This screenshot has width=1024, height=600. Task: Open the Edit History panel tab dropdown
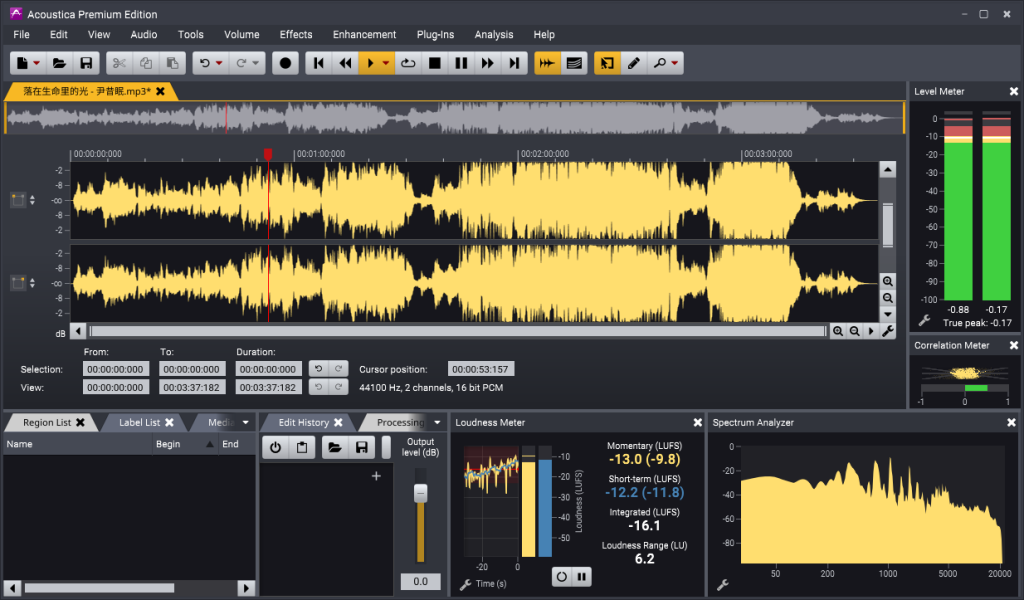[x=438, y=422]
